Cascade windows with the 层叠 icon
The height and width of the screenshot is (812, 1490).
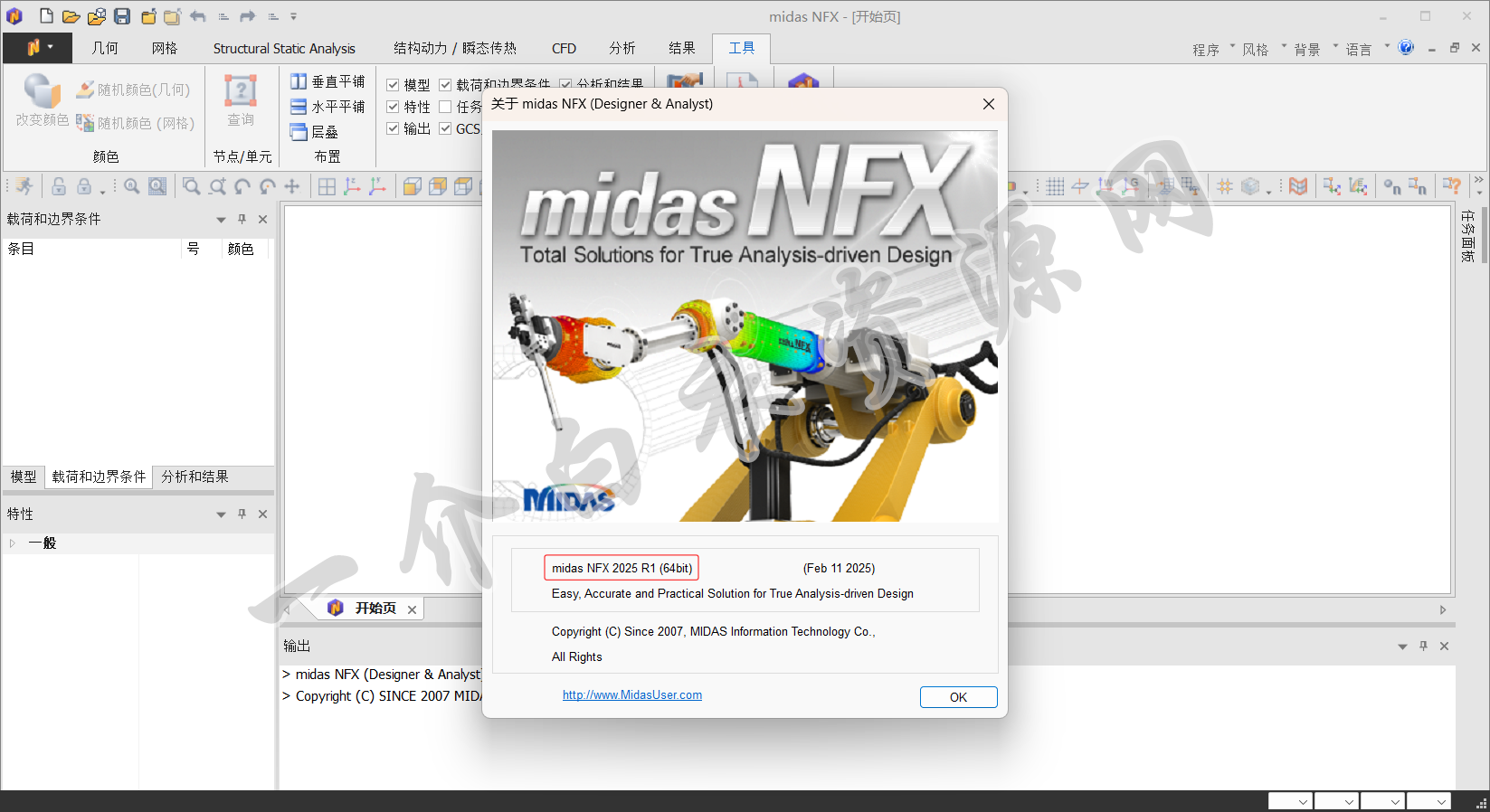coord(299,132)
